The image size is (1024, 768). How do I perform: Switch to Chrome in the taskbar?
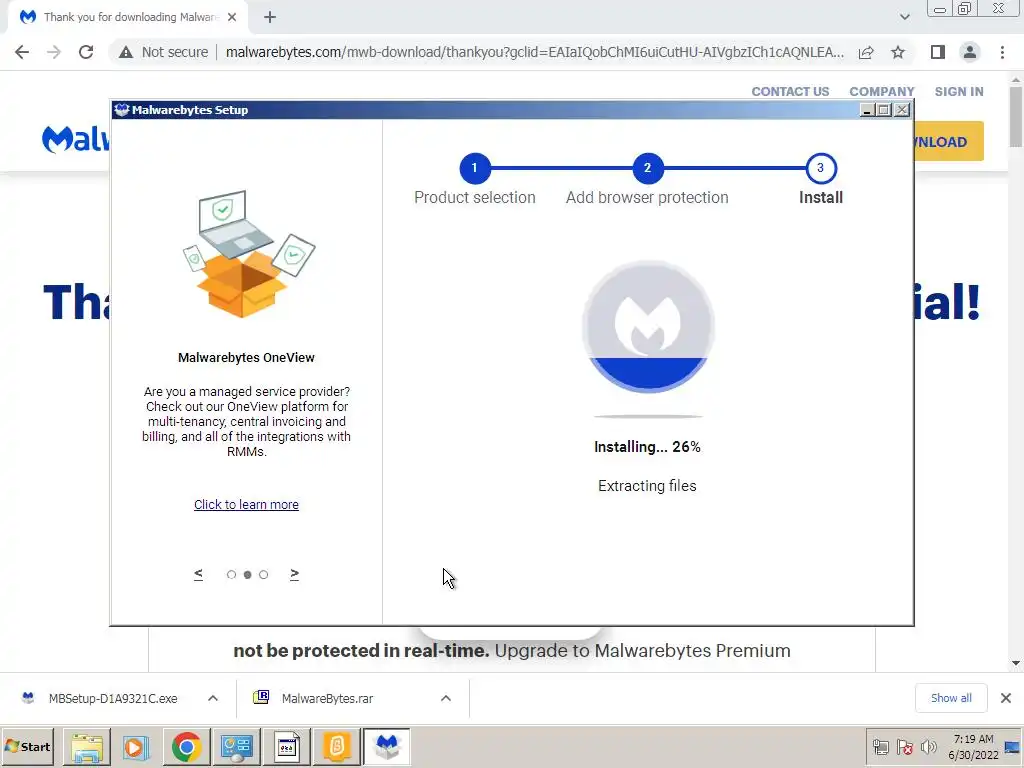(x=187, y=747)
